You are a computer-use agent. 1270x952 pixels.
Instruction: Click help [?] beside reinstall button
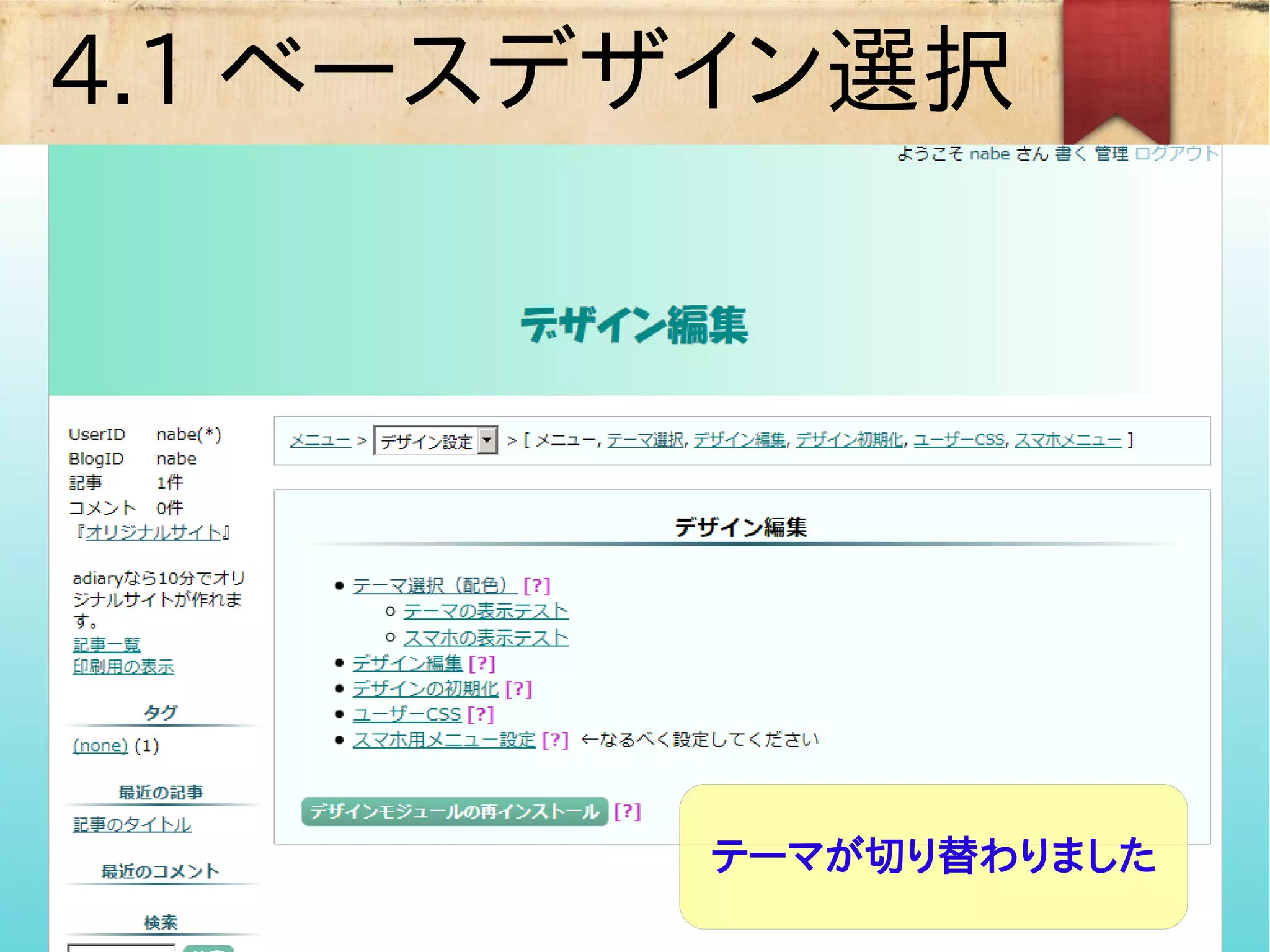tap(627, 811)
